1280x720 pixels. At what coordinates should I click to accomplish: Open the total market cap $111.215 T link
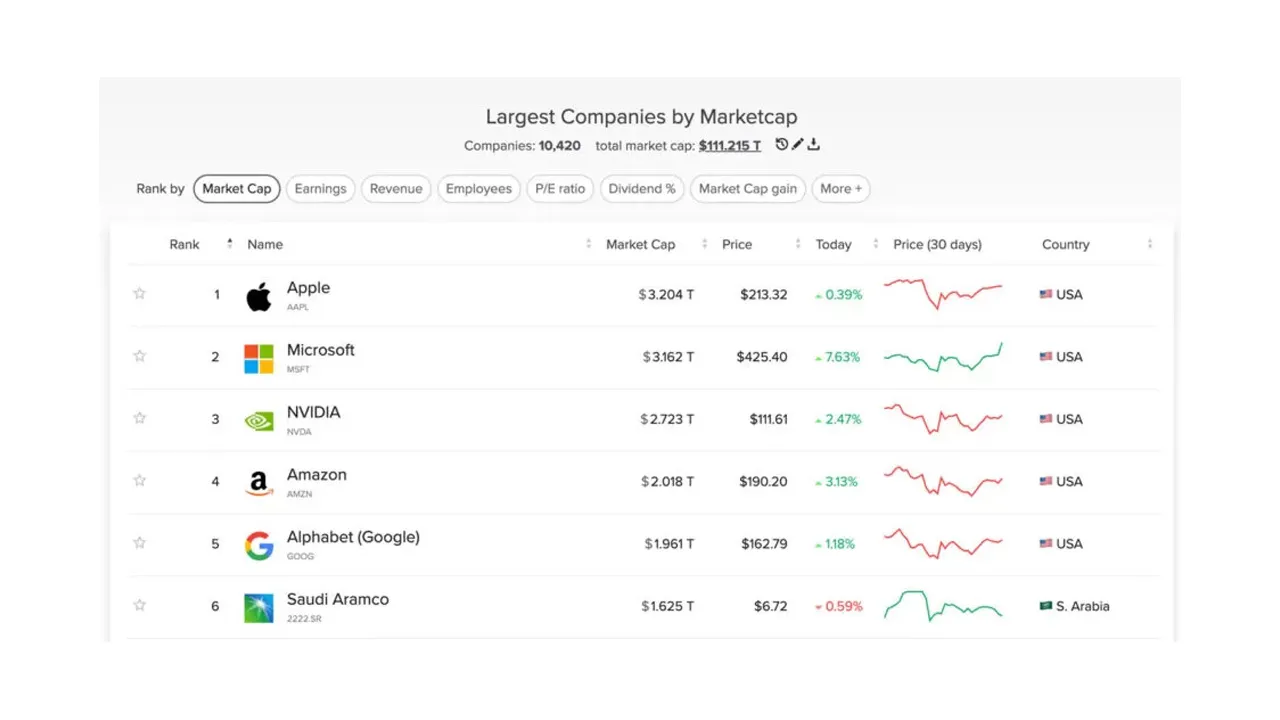pyautogui.click(x=730, y=146)
